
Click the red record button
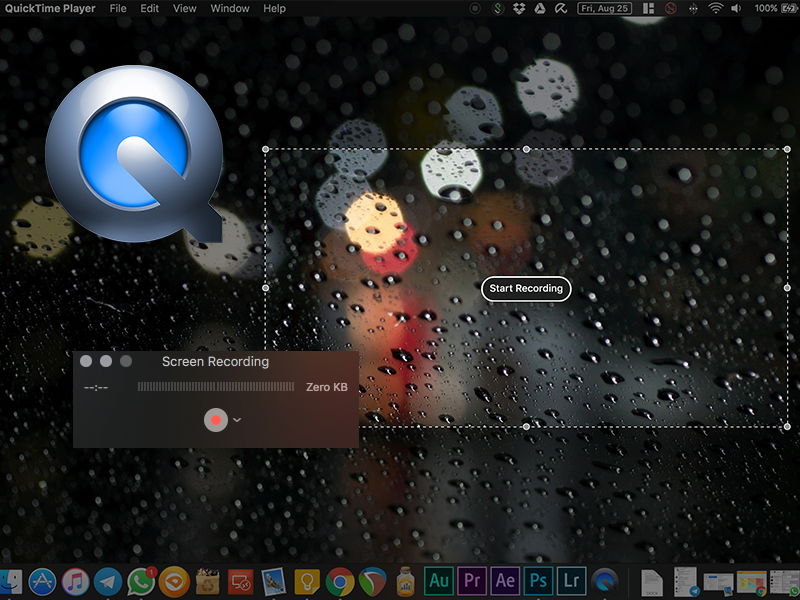pos(216,420)
